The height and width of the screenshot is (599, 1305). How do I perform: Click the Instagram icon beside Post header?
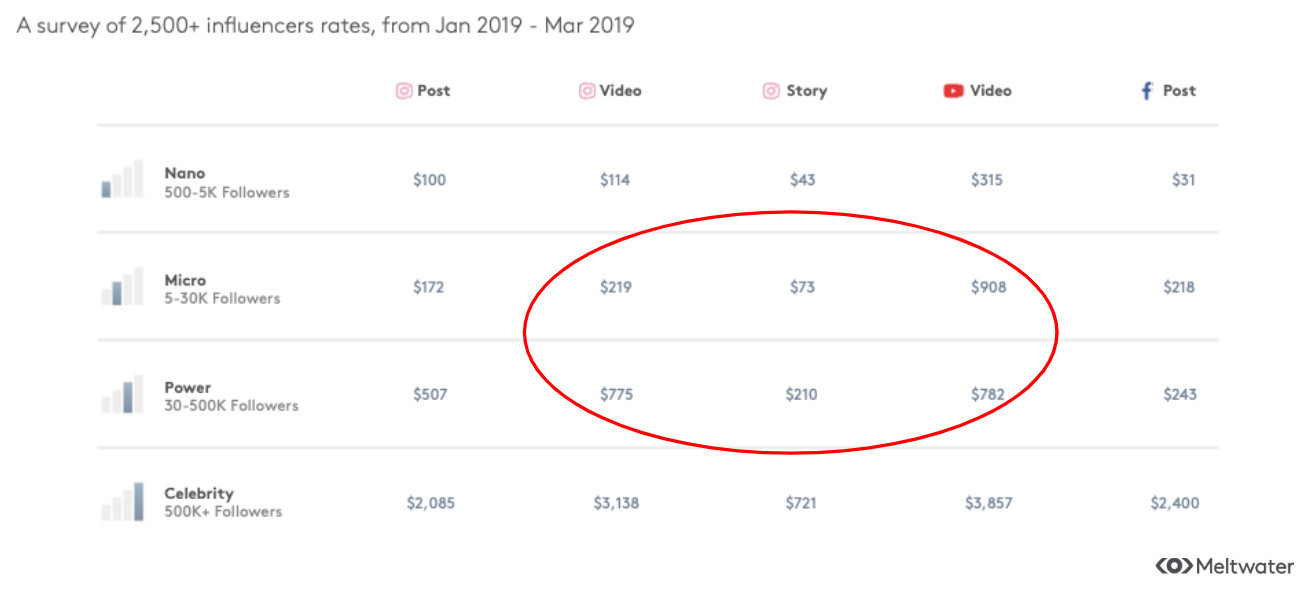pyautogui.click(x=404, y=91)
